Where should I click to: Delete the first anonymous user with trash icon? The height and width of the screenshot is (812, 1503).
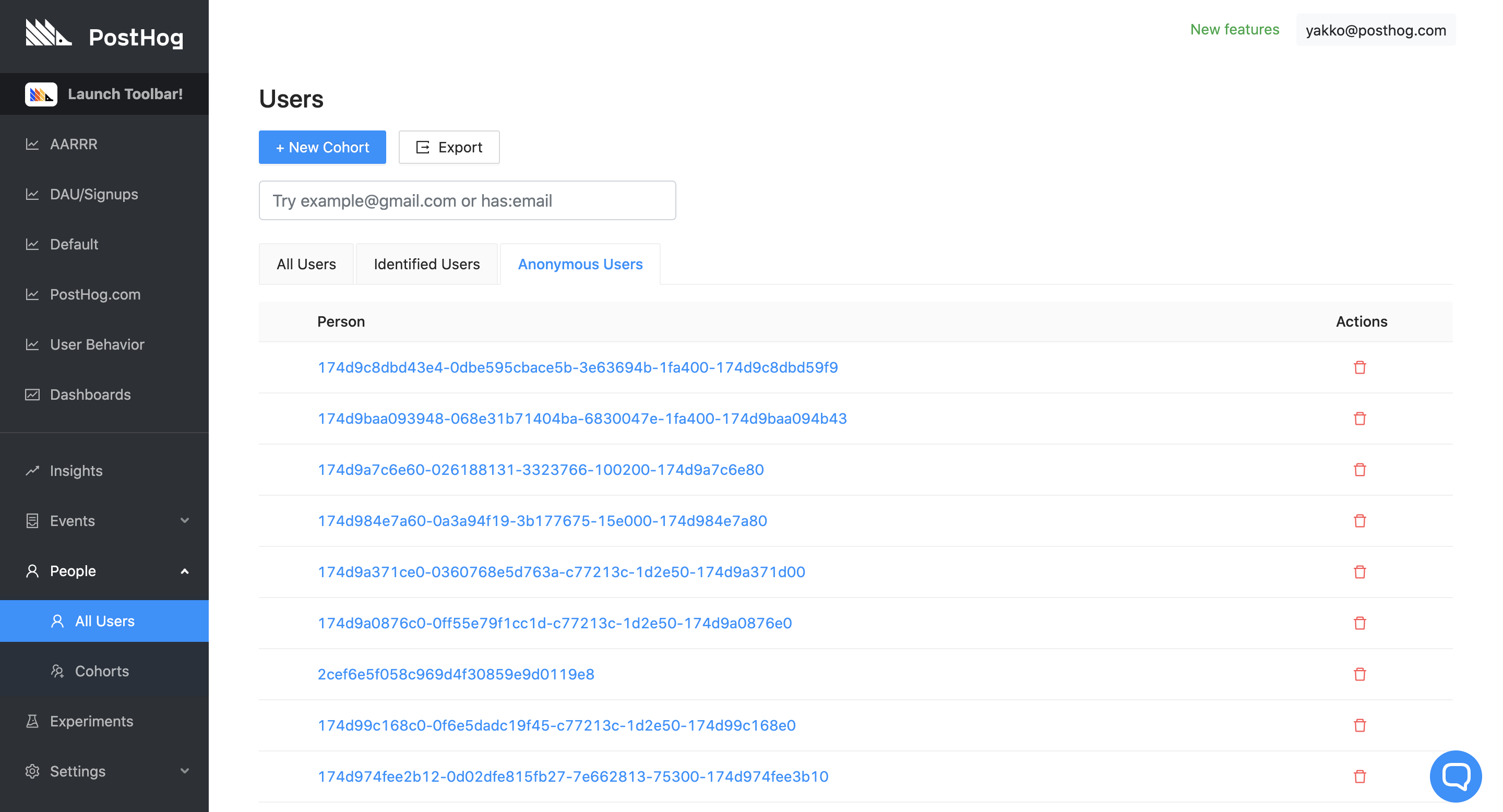[1359, 367]
